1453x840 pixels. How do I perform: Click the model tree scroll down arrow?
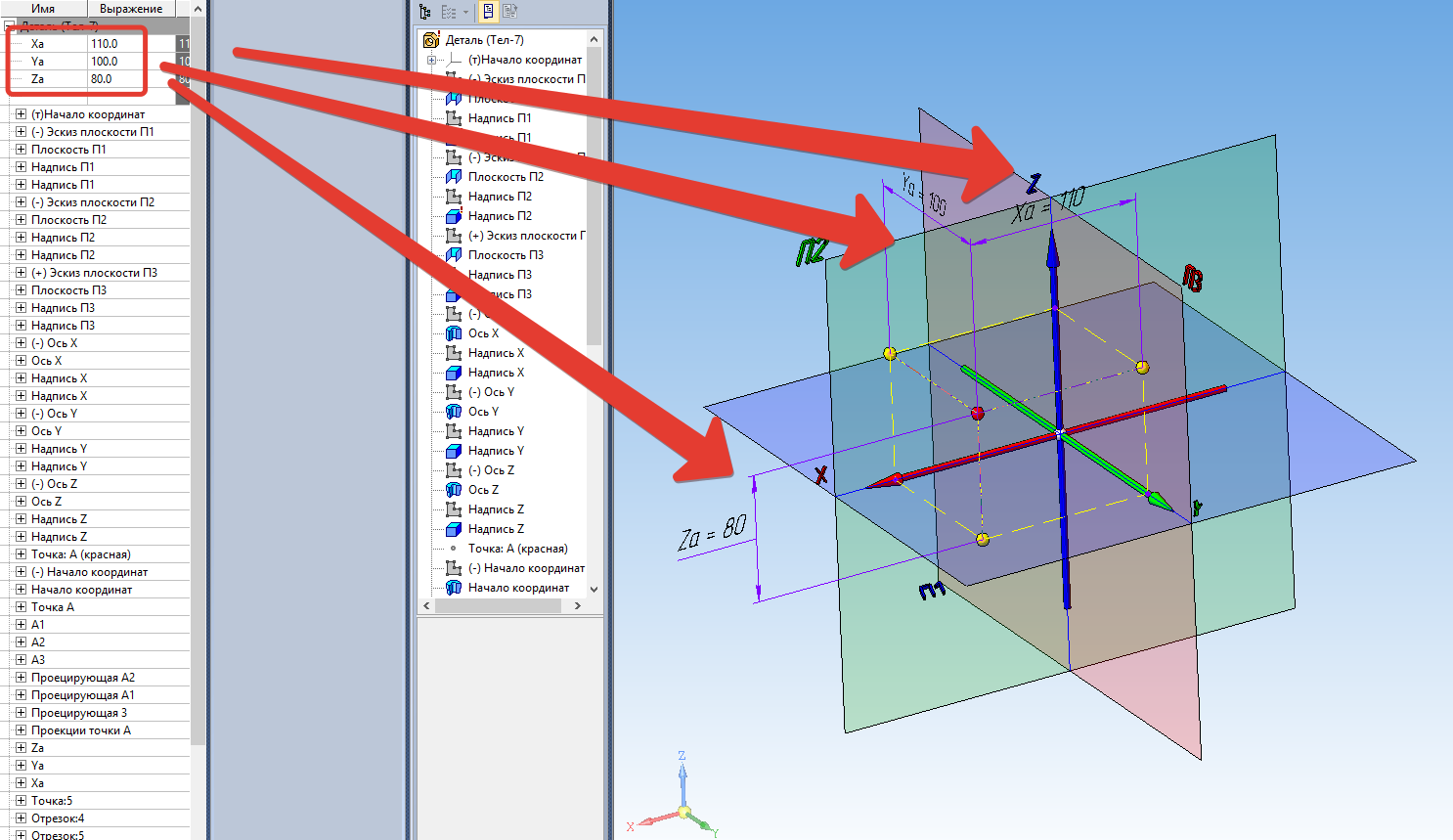click(x=594, y=590)
